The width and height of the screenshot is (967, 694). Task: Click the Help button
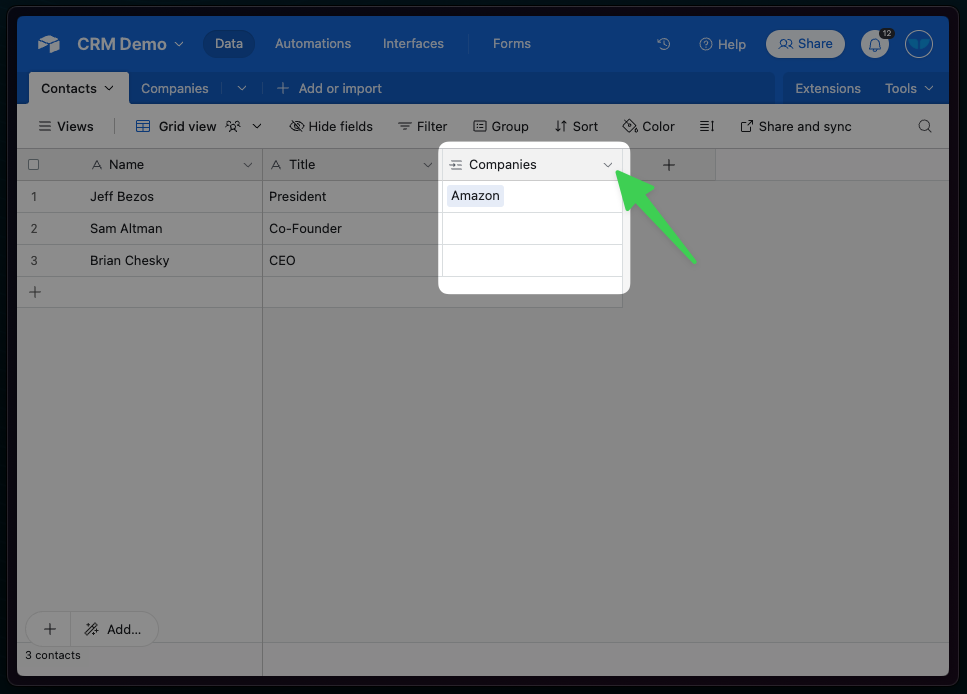[722, 44]
